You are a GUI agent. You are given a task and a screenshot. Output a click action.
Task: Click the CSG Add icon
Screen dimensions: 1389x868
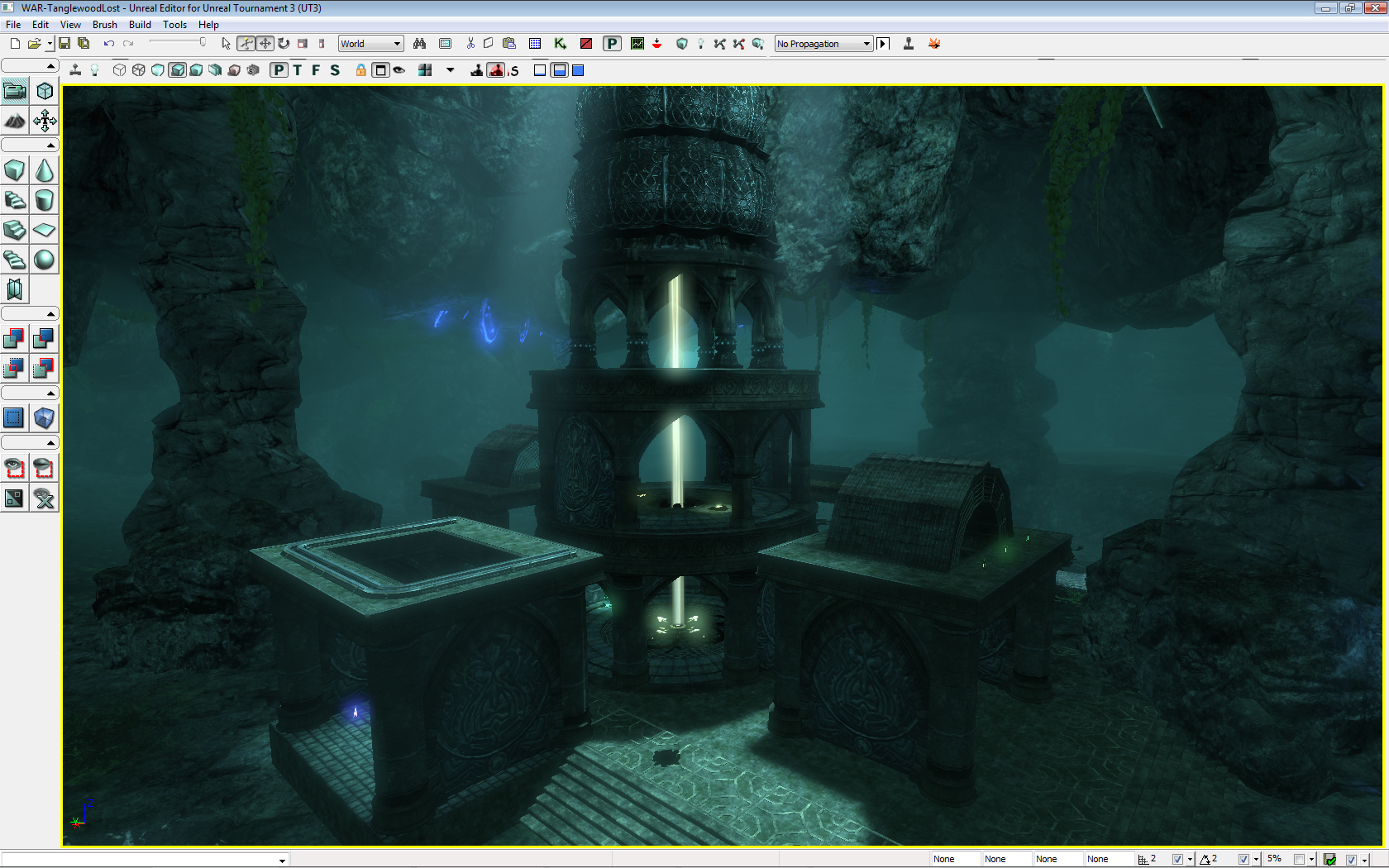15,338
